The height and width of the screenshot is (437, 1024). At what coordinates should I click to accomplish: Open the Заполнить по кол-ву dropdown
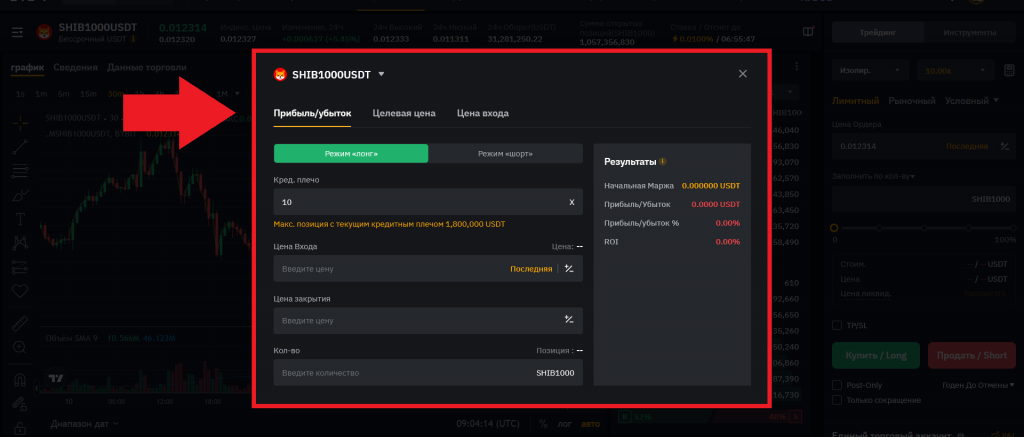[x=874, y=176]
